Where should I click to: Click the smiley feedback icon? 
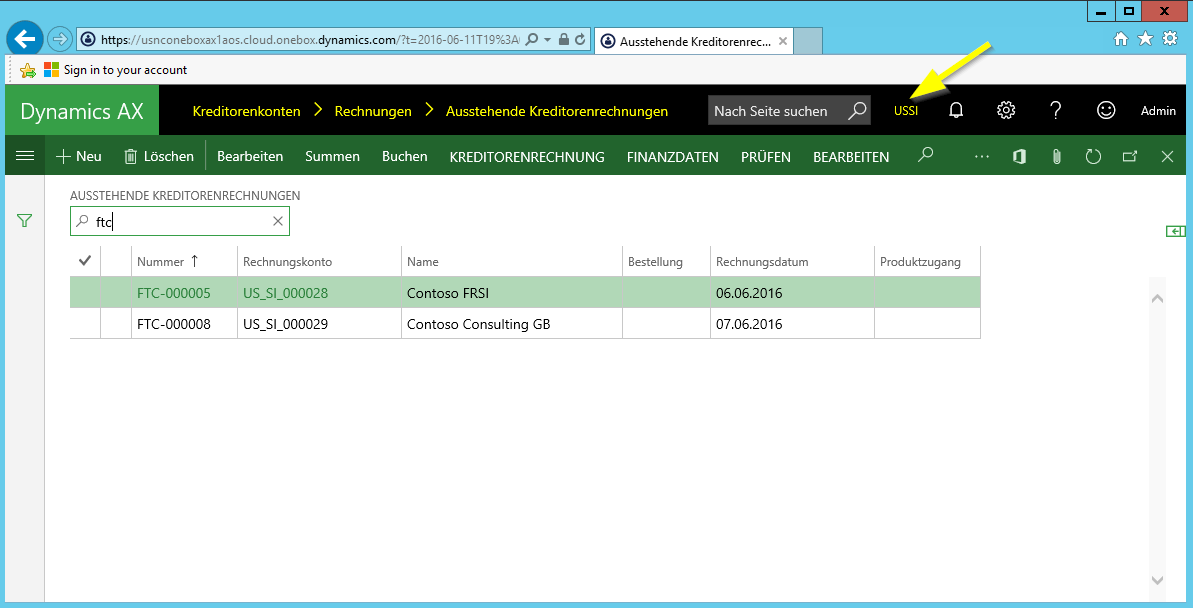[1106, 111]
